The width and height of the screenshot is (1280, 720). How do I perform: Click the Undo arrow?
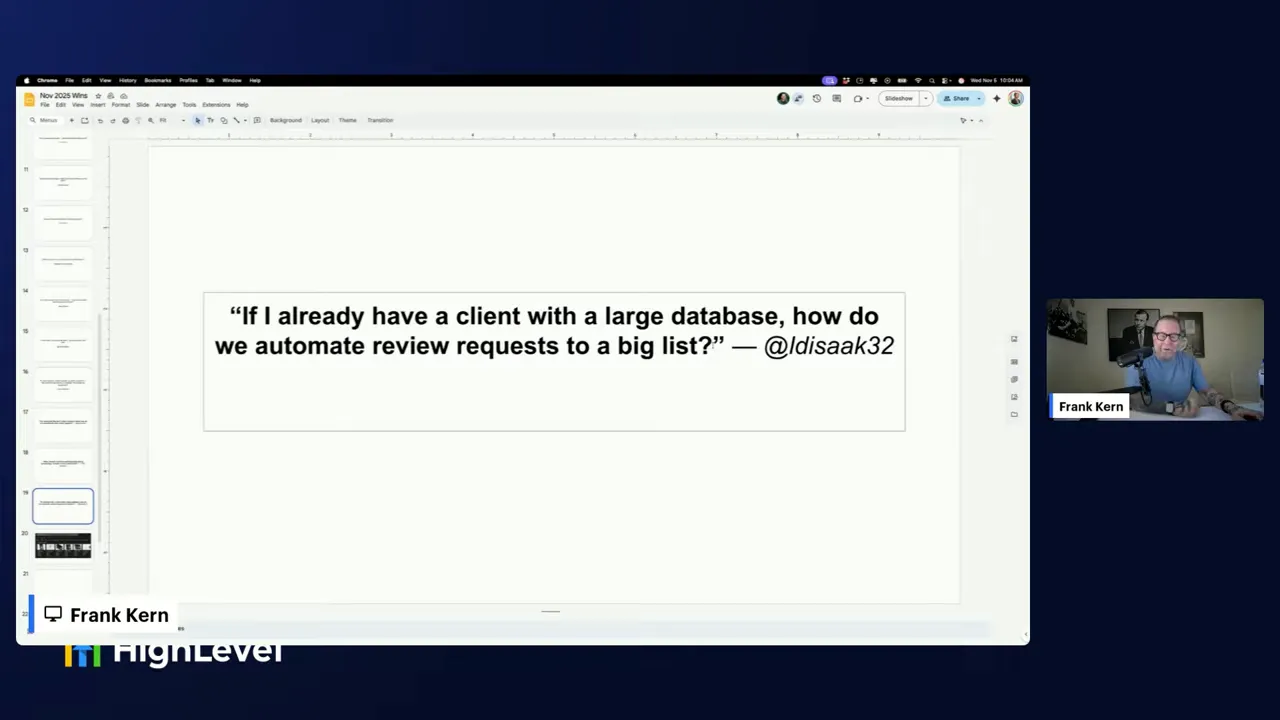(100, 120)
